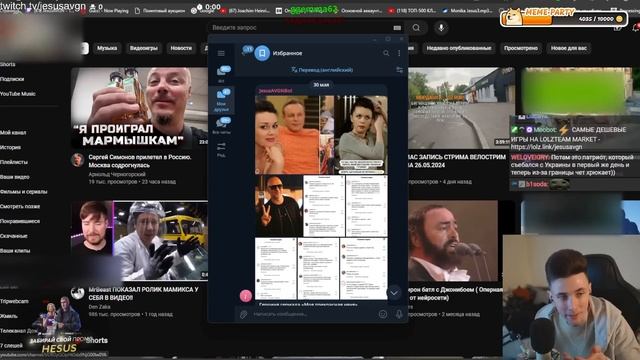The height and width of the screenshot is (360, 640).
Task: Open 'Смотреть позже' in the sidebar
Action: tap(20, 206)
